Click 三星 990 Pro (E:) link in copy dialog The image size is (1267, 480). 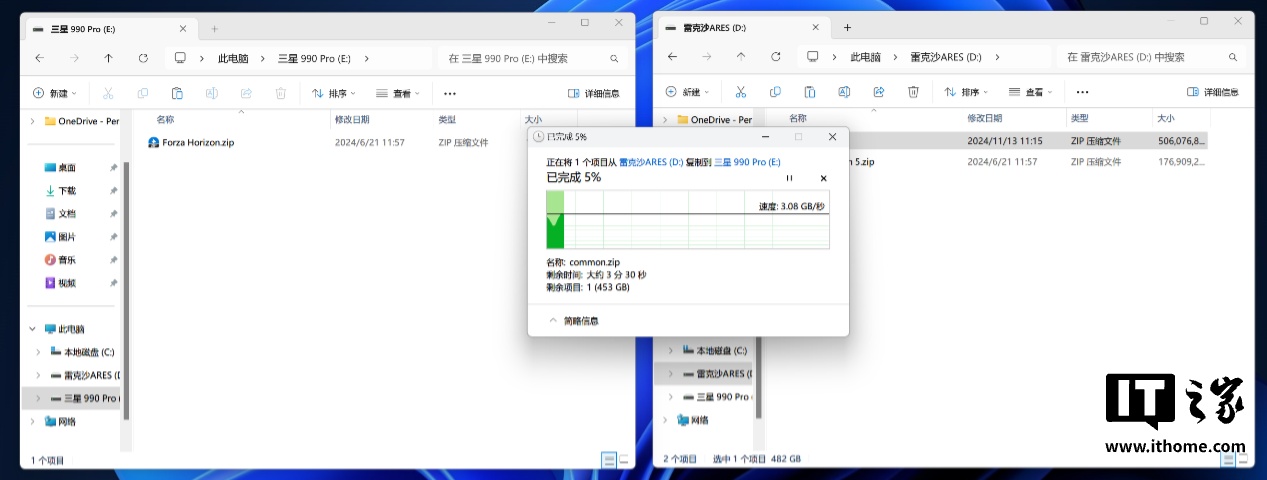point(747,161)
